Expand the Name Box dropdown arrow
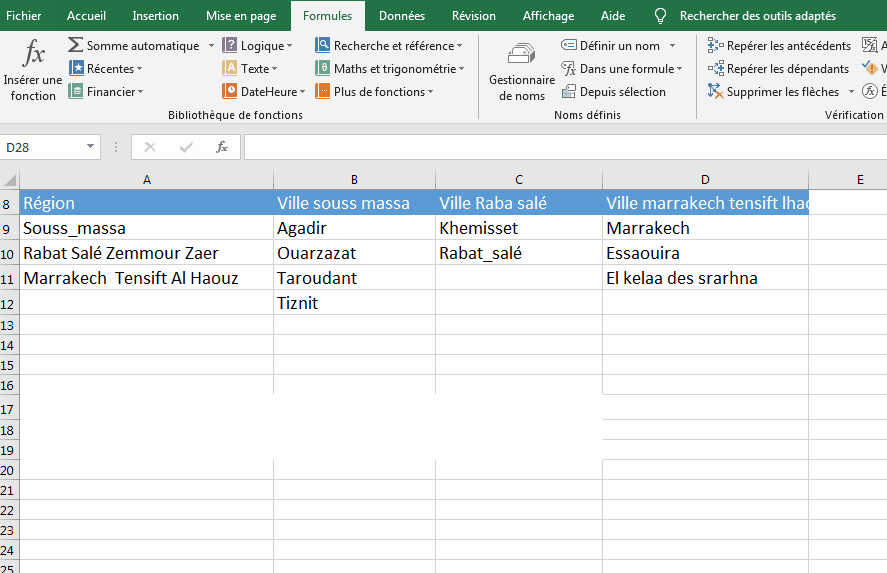Screen dimensions: 887x573 click(x=91, y=147)
